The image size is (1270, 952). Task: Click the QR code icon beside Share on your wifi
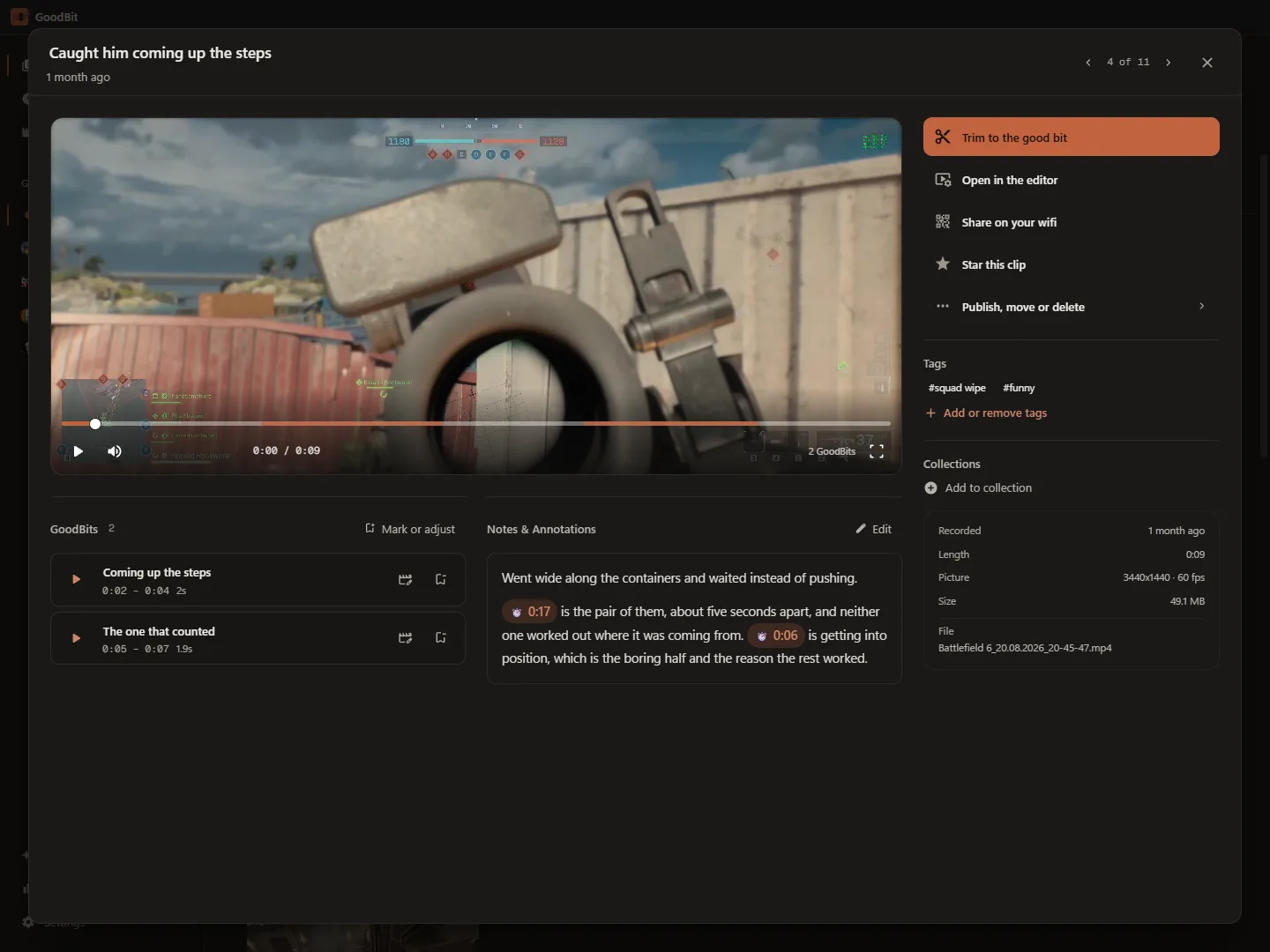pyautogui.click(x=943, y=222)
